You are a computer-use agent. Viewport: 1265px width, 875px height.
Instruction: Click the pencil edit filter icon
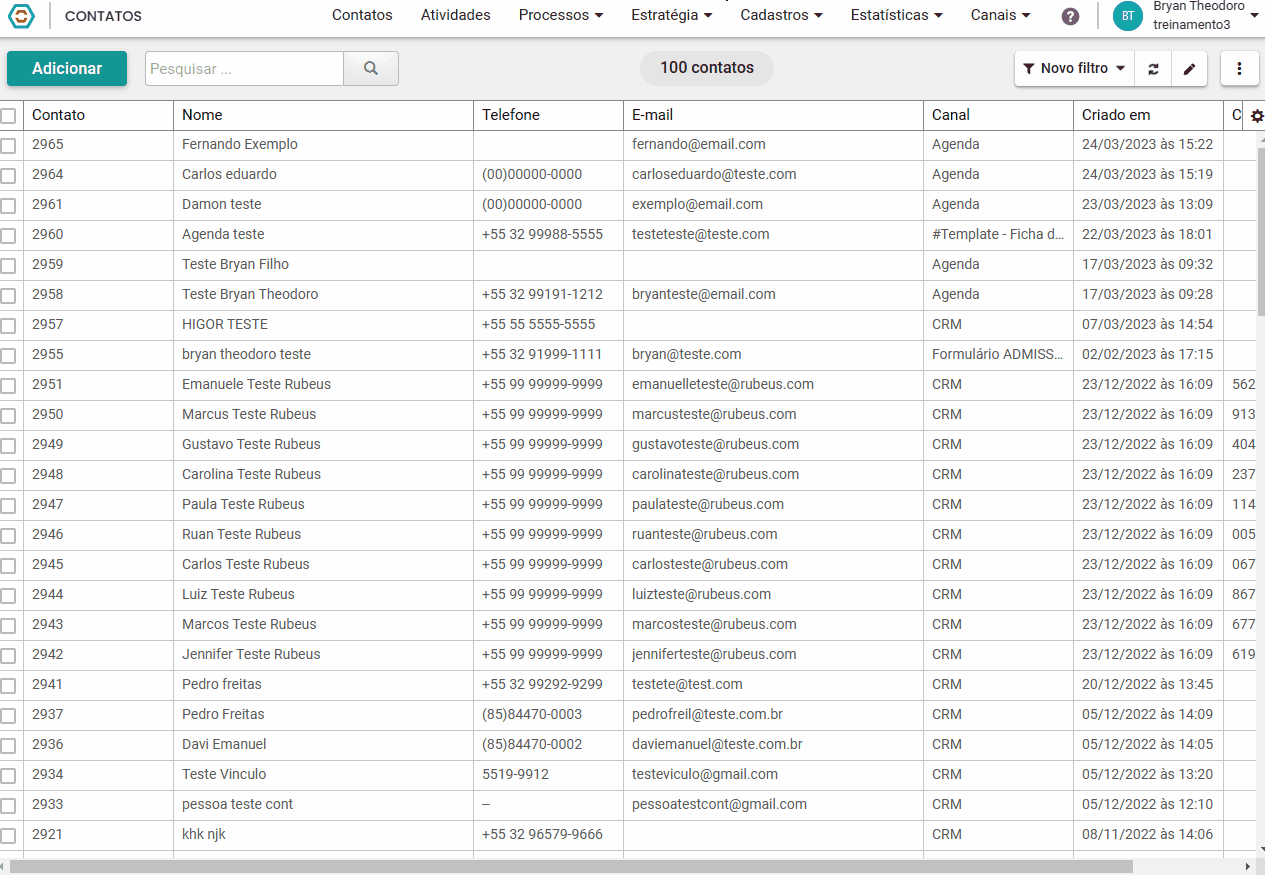[1189, 69]
